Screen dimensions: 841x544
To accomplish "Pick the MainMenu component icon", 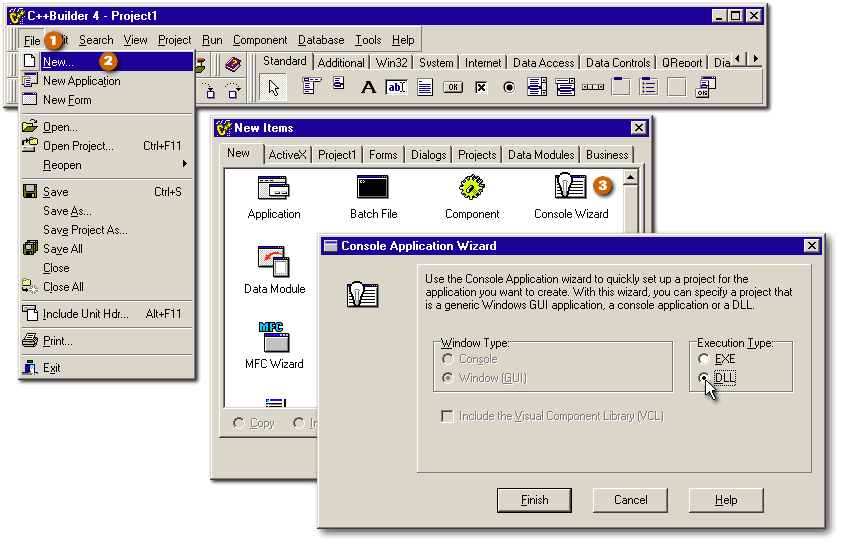I will pyautogui.click(x=311, y=86).
